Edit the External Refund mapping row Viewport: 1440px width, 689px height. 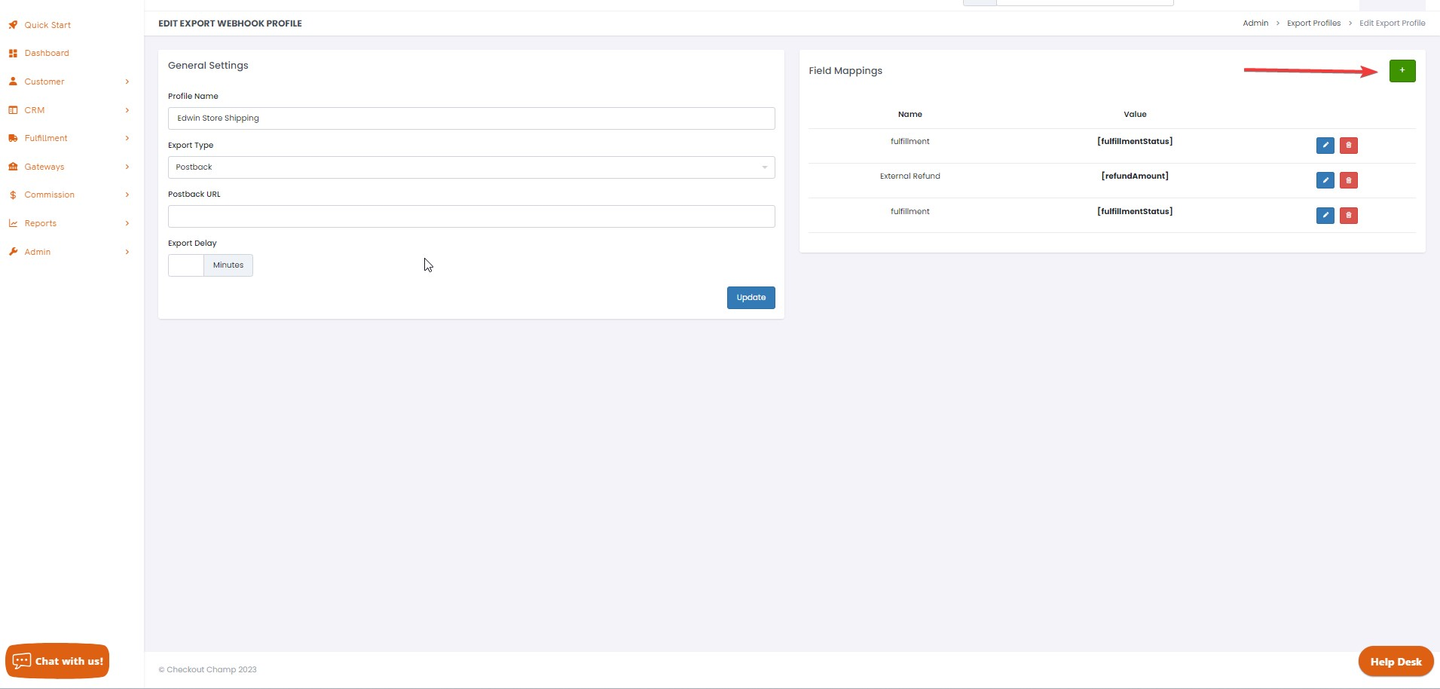1325,181
